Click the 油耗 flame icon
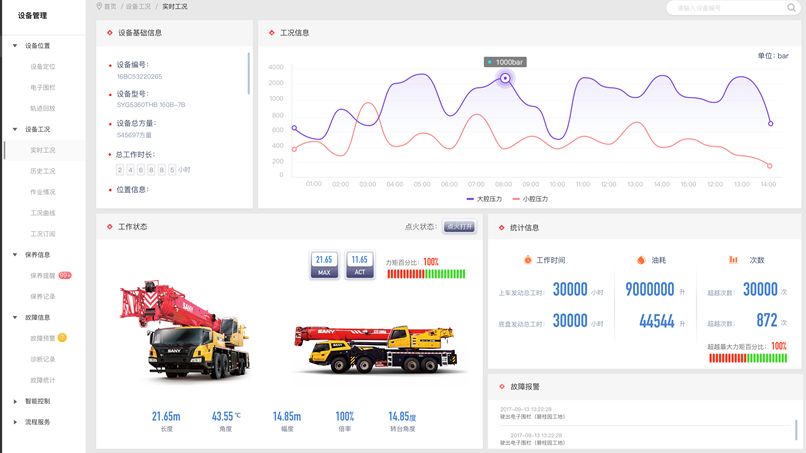Viewport: 806px width, 453px height. point(642,260)
